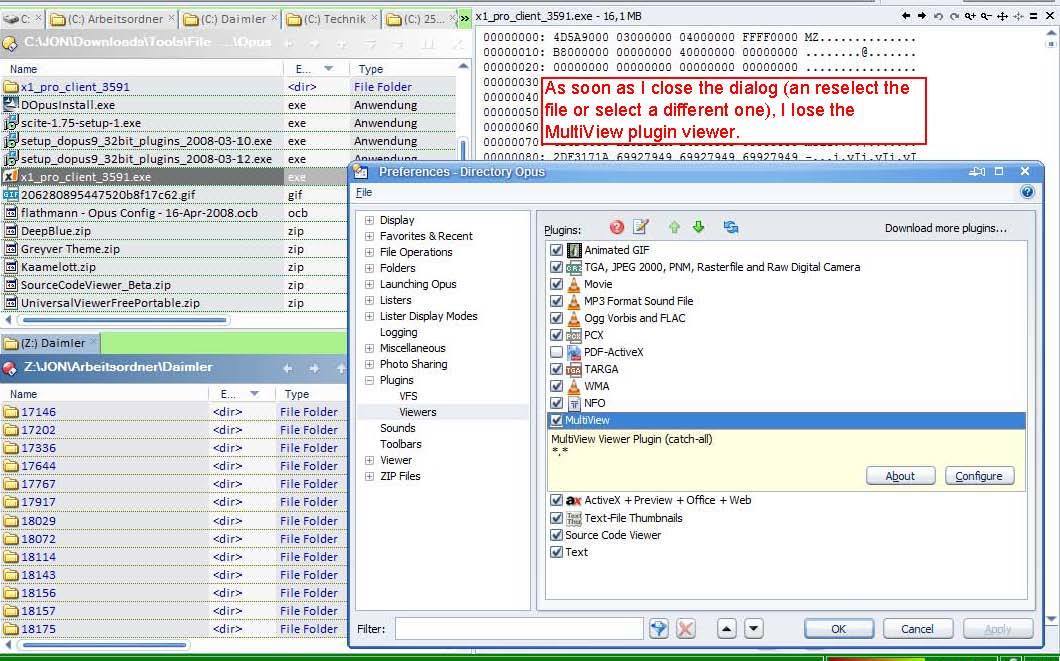Screen dimensions: 1060x661
Task: Click the scite-1.75-setup-1.exe file icon
Action: 10,123
